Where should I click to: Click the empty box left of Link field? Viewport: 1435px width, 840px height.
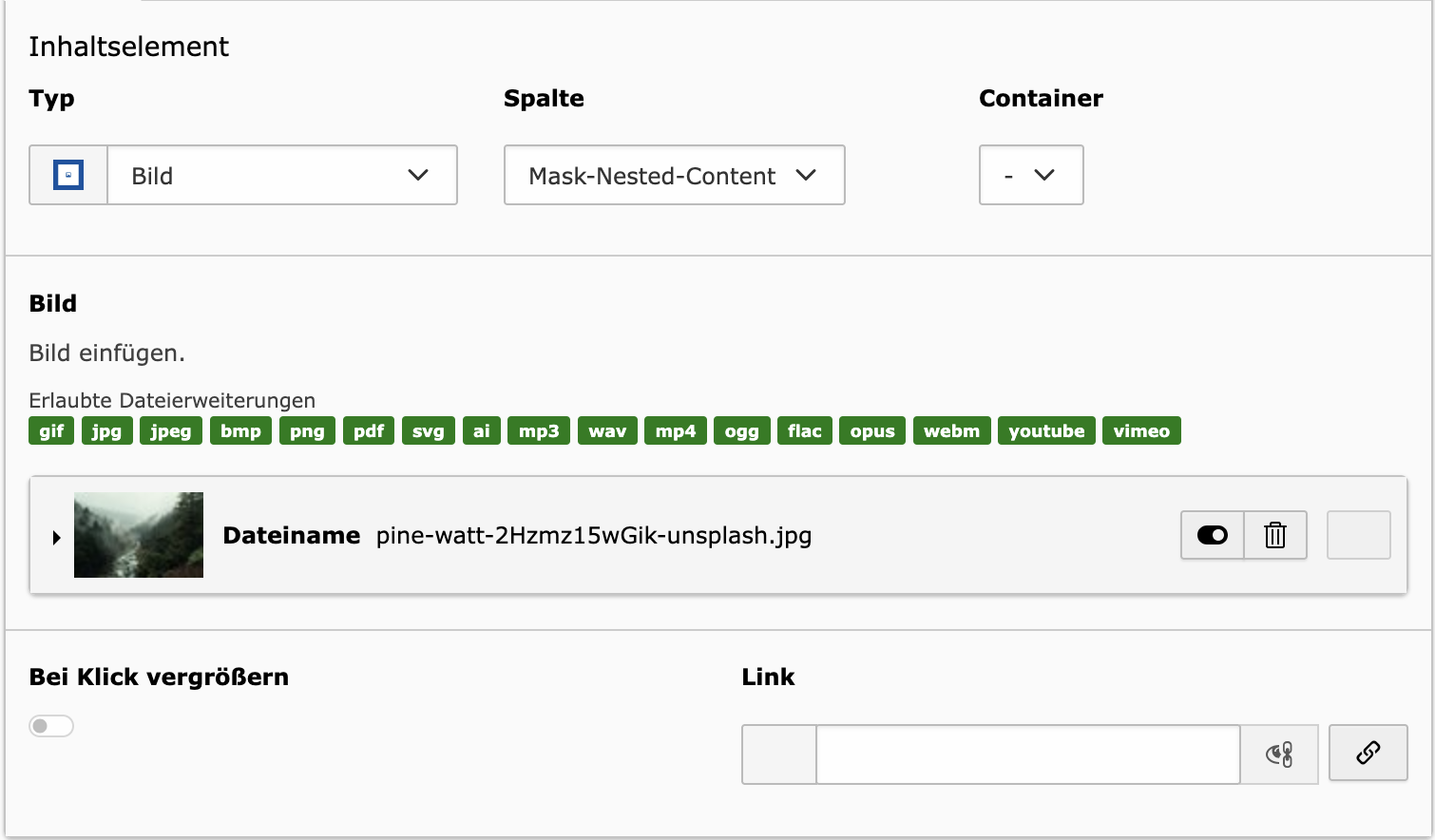click(x=778, y=754)
